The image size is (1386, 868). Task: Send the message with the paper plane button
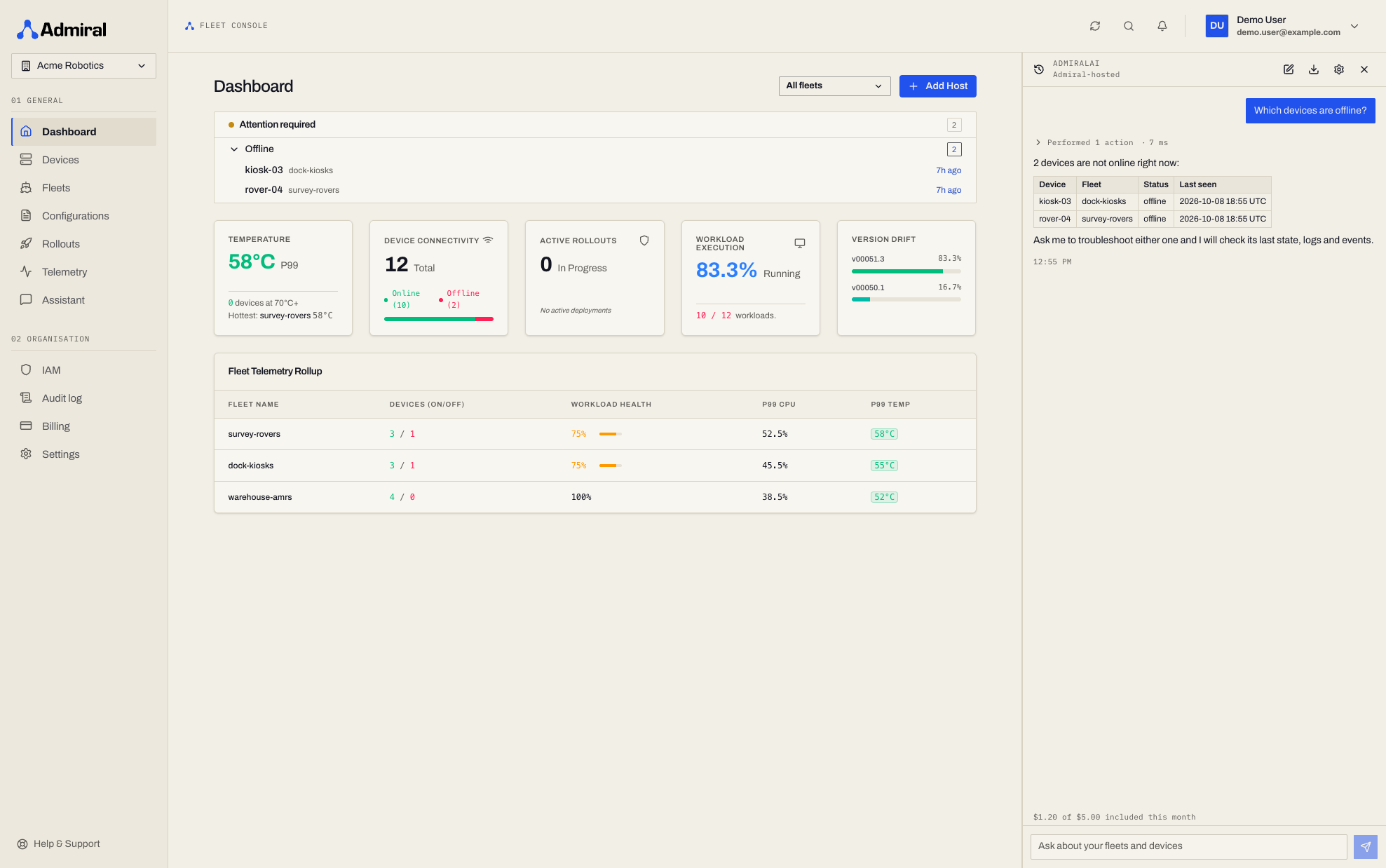point(1366,846)
